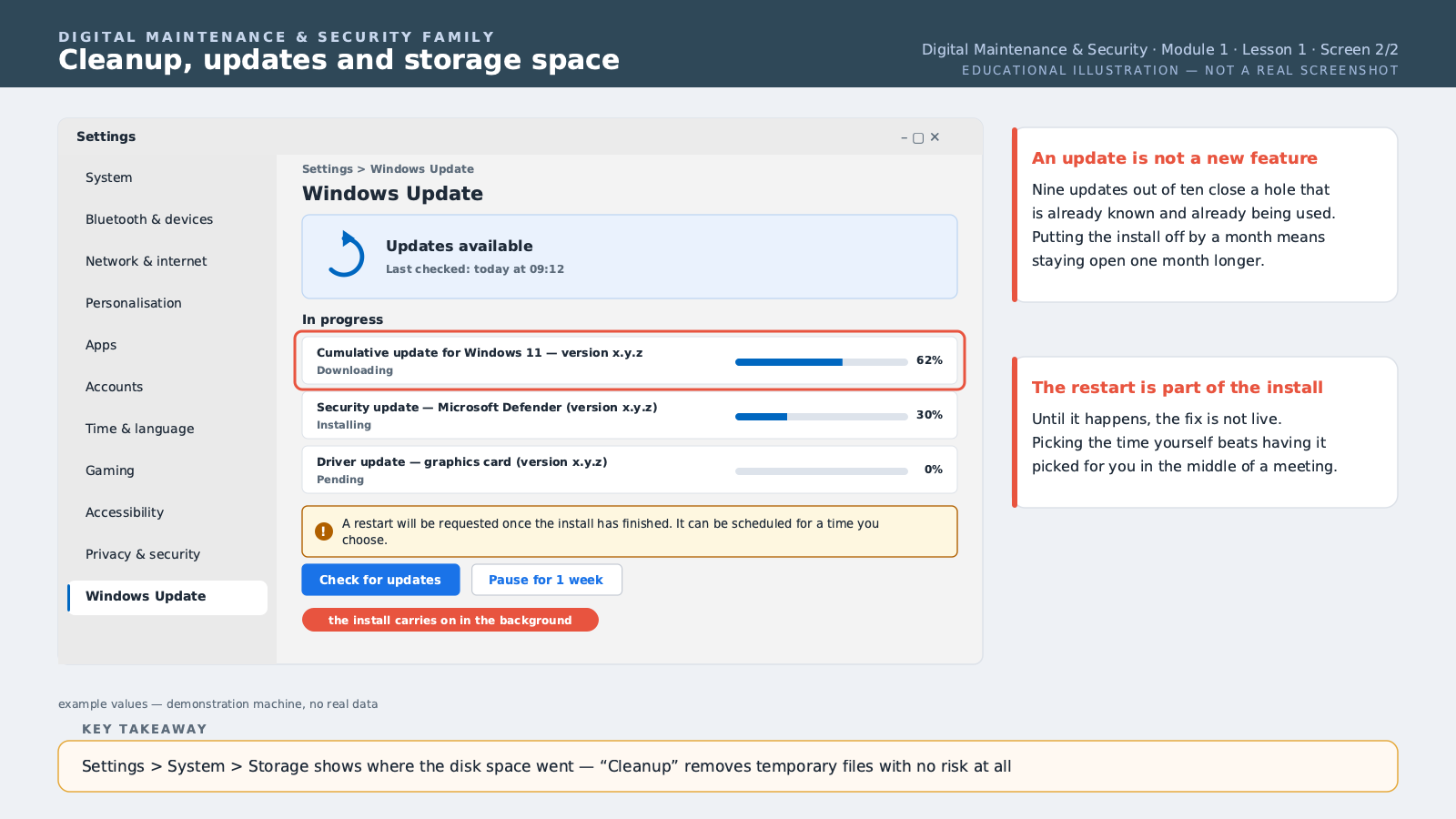Image resolution: width=1456 pixels, height=819 pixels.
Task: Click the In progress section label
Action: pos(342,319)
